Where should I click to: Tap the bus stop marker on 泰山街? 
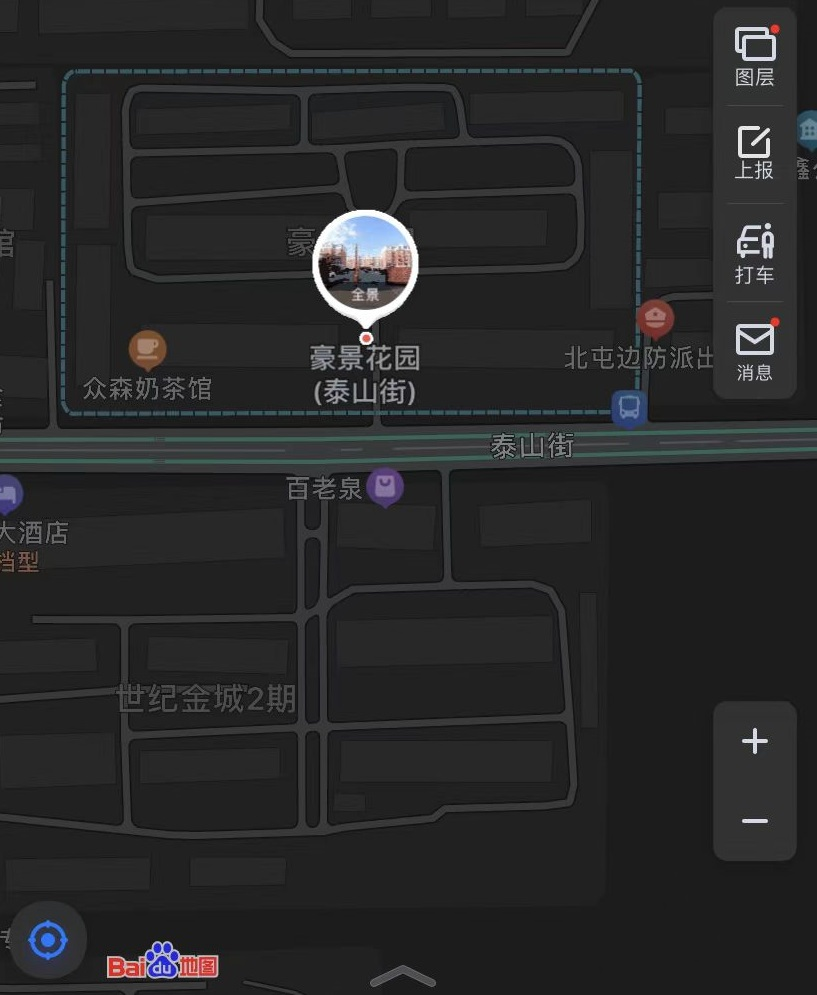(x=629, y=407)
